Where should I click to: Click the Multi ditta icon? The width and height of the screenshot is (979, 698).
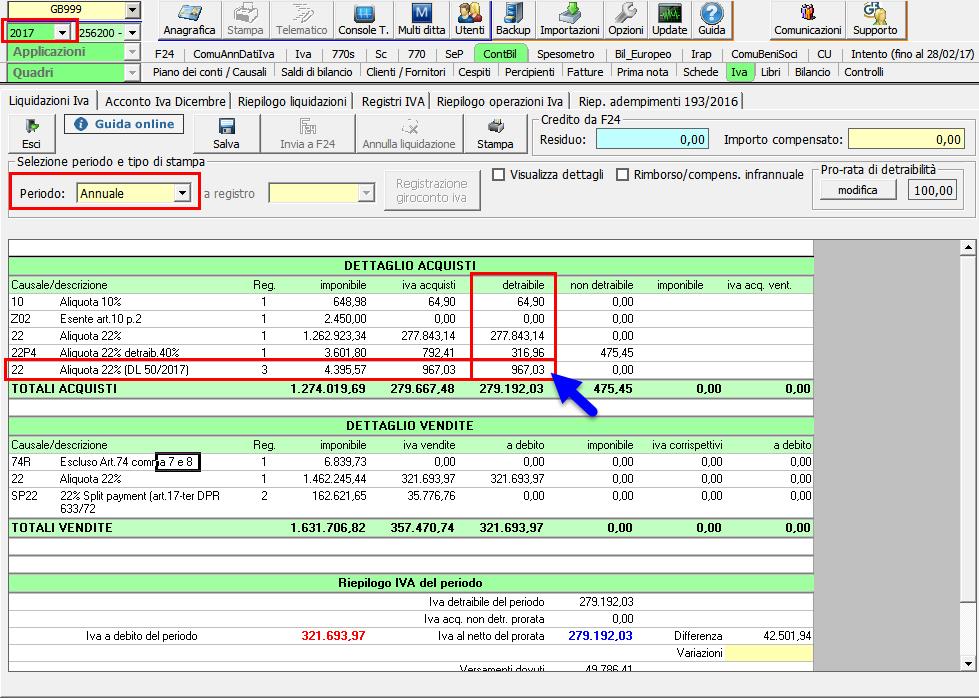pos(421,19)
